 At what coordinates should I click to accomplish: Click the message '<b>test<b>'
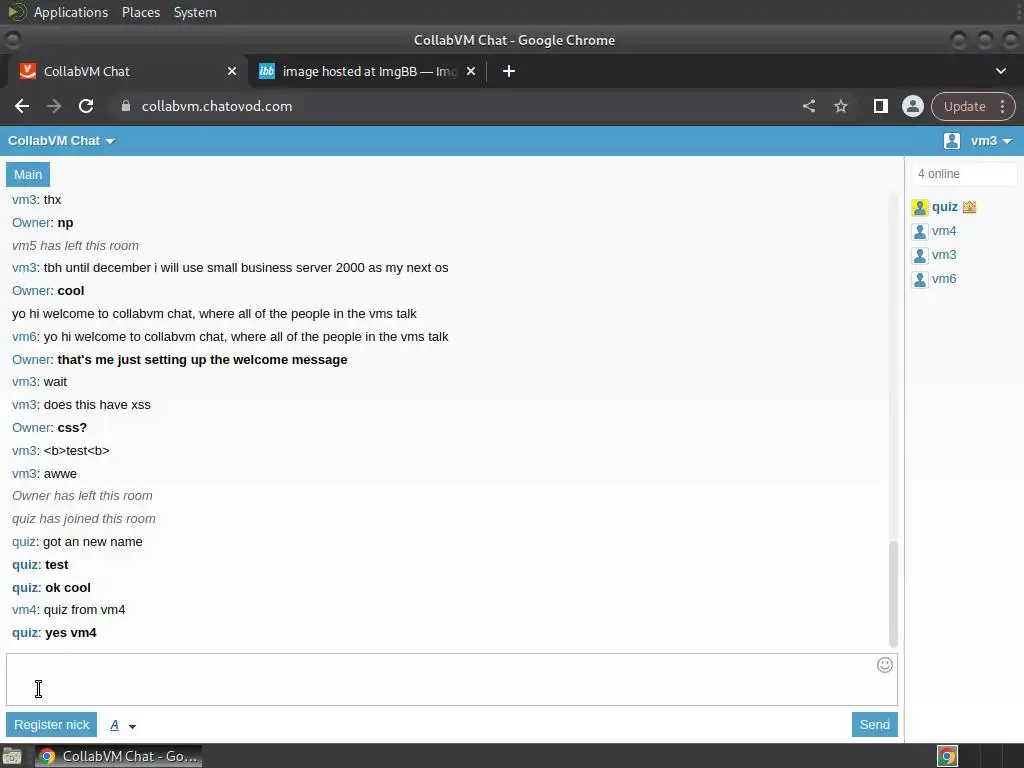click(x=76, y=451)
